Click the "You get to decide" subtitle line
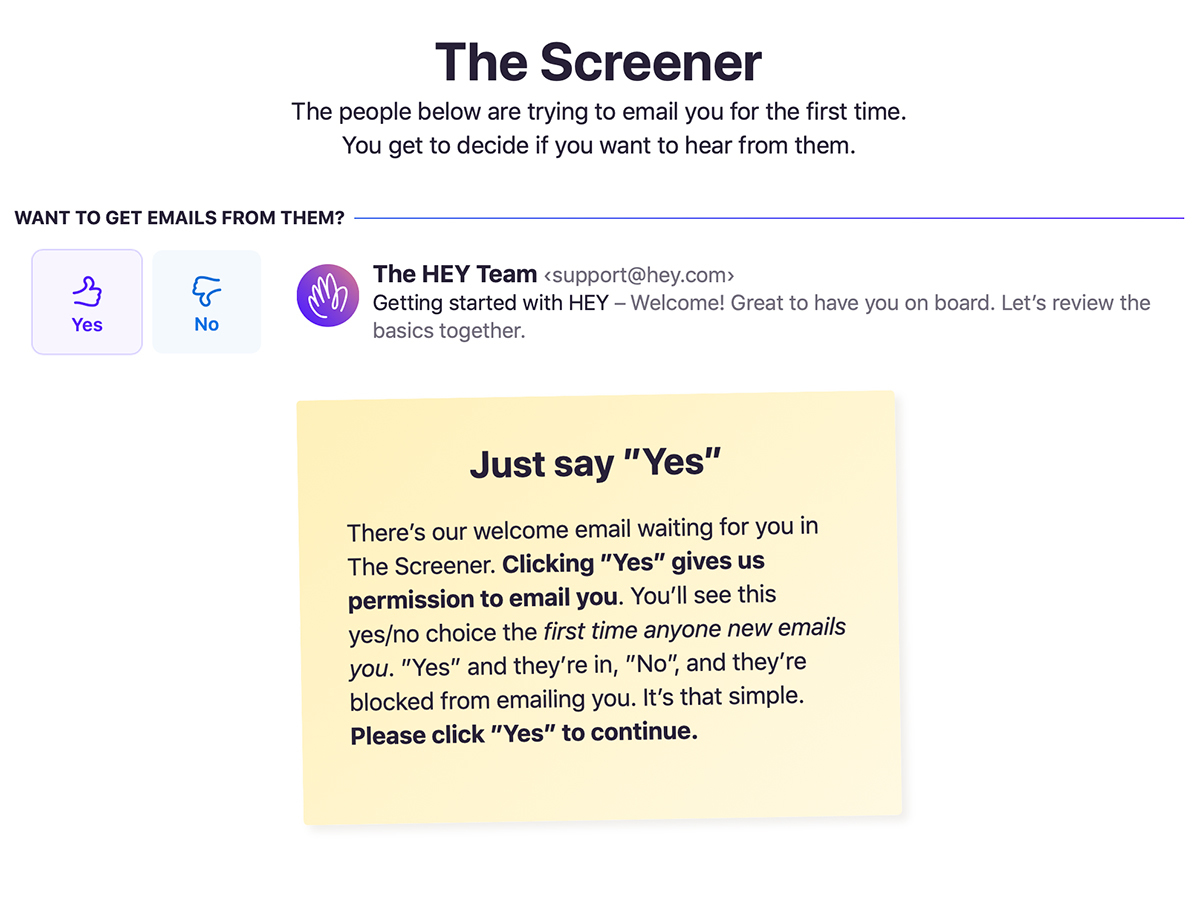The height and width of the screenshot is (900, 1200). 599,146
